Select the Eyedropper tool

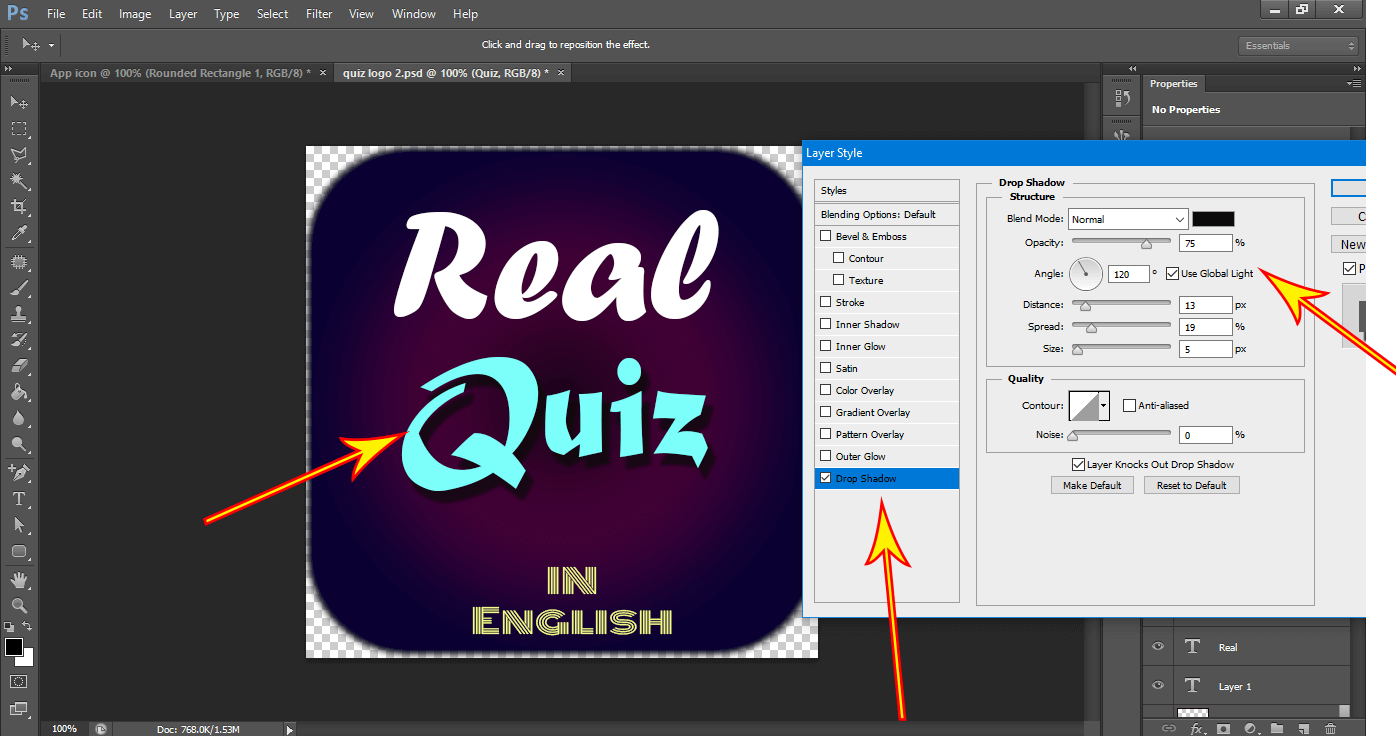click(18, 234)
